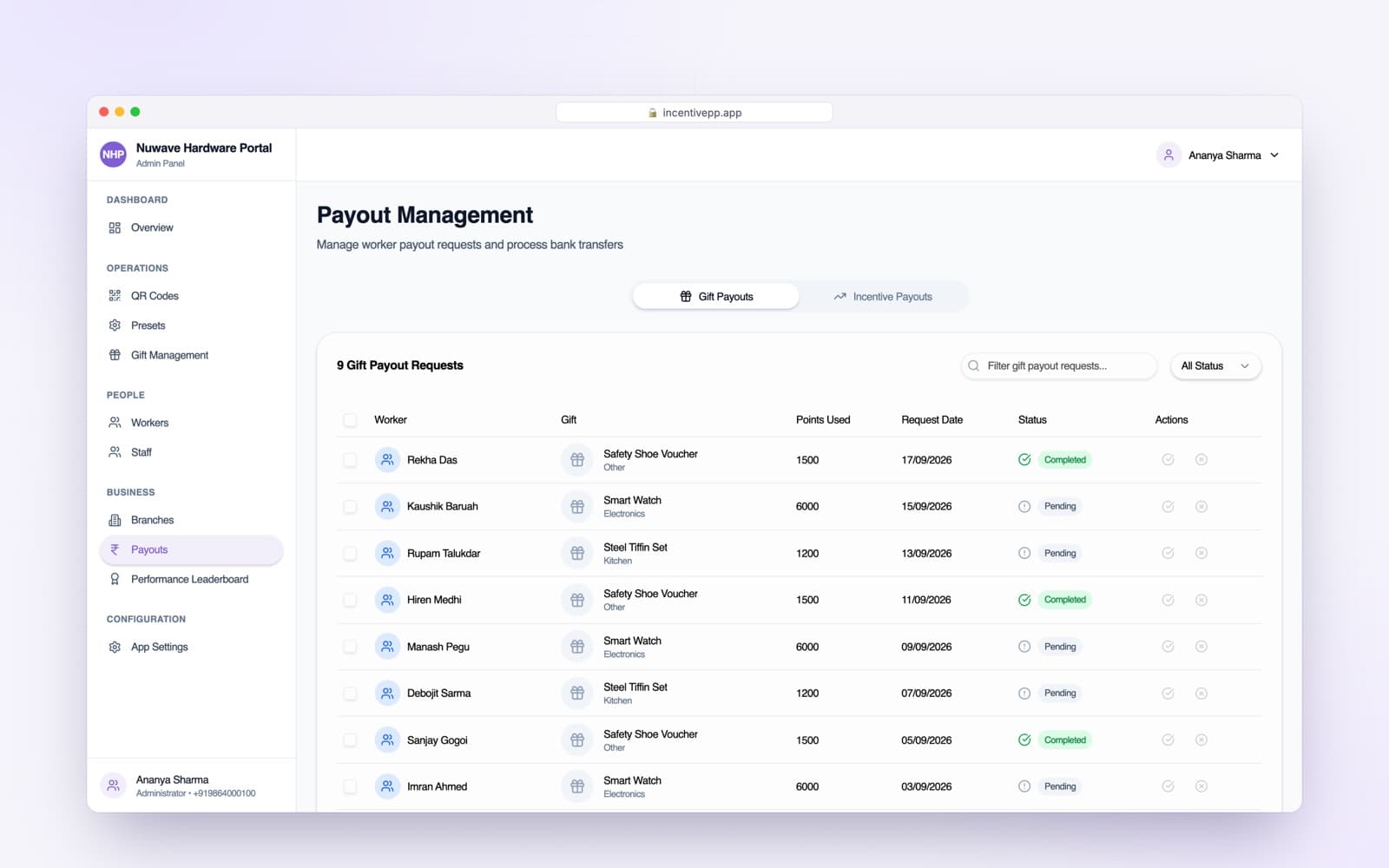
Task: Check the Manash Pegu row checkbox
Action: (350, 647)
